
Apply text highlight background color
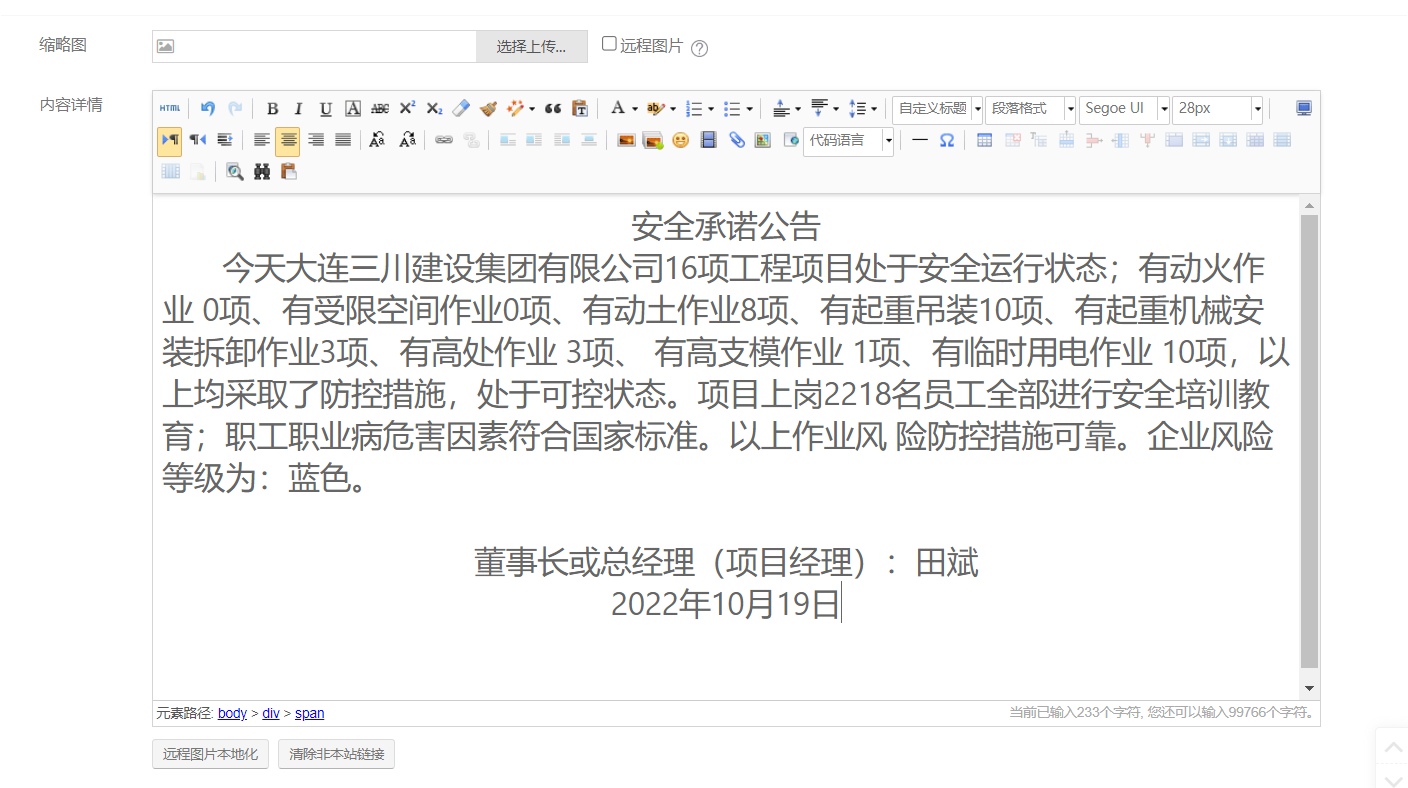tap(655, 108)
